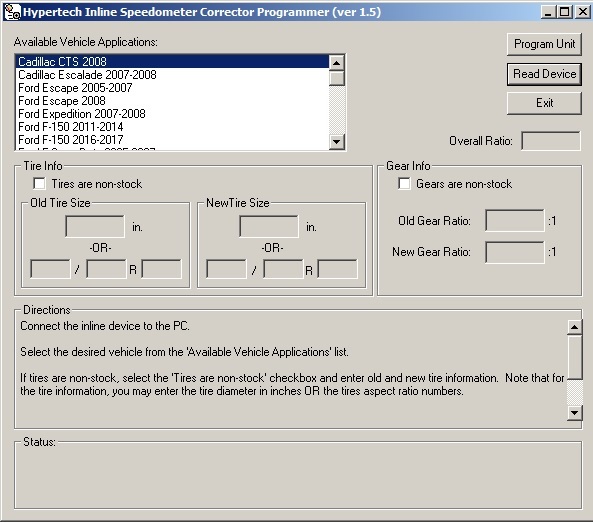Click Directions panel scroll down arrow
Screen dimensions: 593x522
pos(574,413)
